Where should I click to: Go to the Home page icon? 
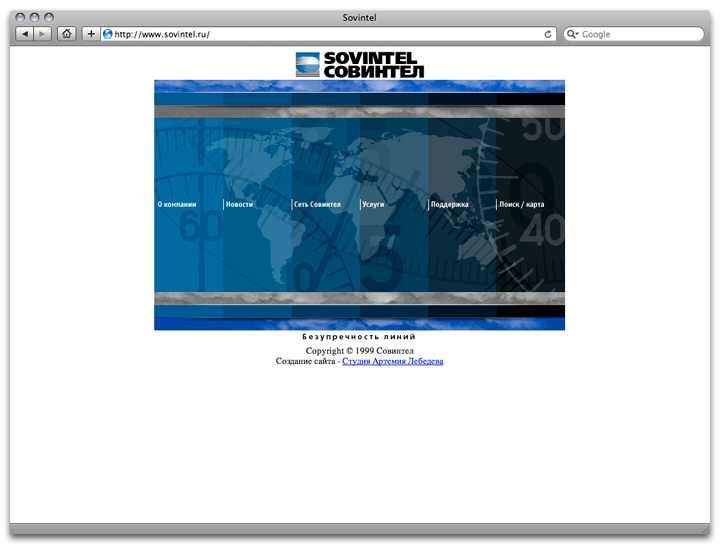(x=67, y=34)
